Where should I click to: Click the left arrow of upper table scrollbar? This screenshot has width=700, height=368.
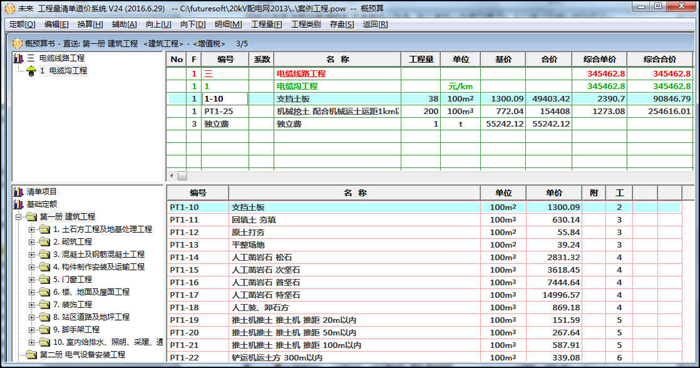[172, 176]
